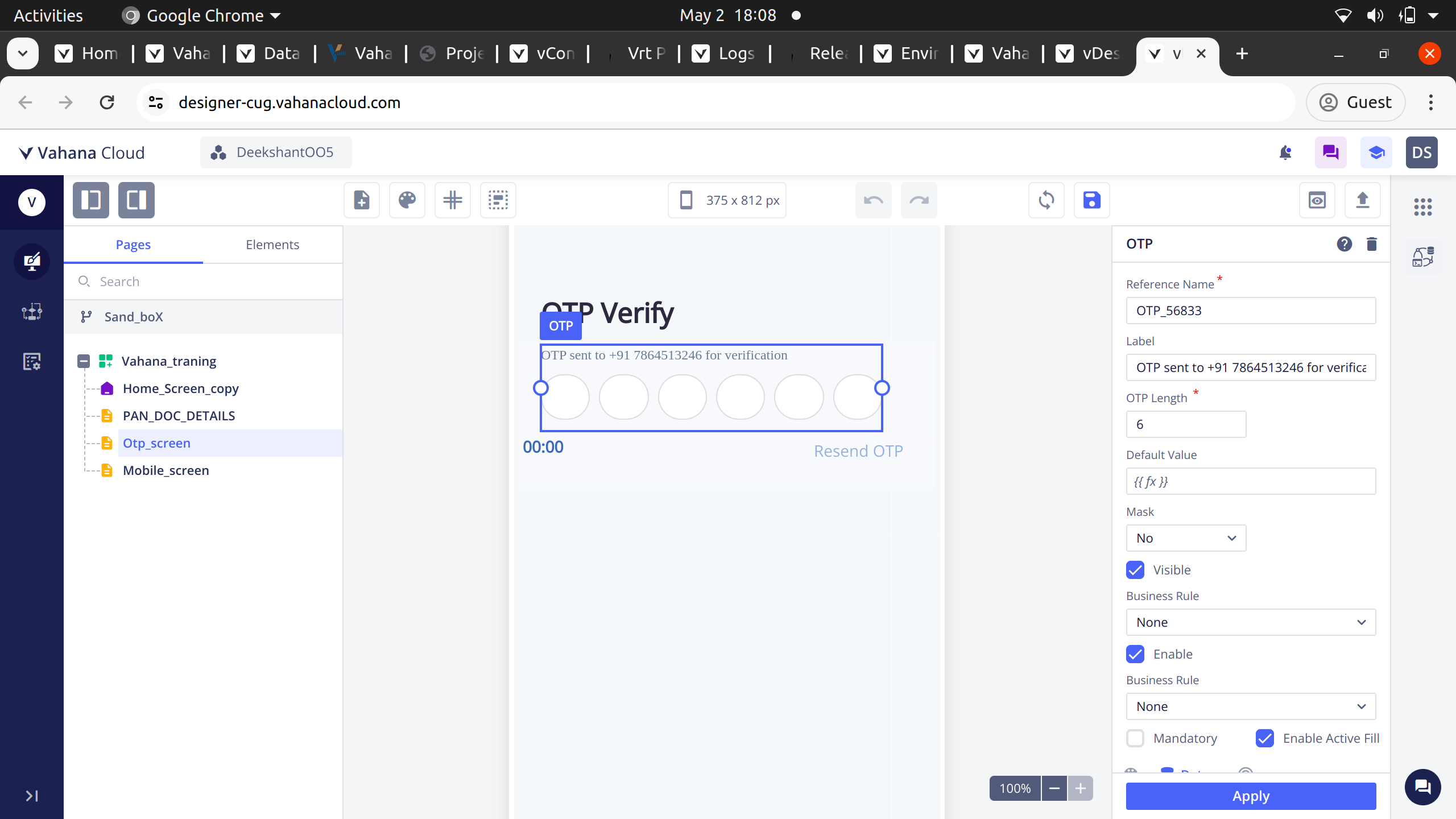Delete OTP element via trash icon
The image size is (1456, 819).
click(x=1372, y=244)
